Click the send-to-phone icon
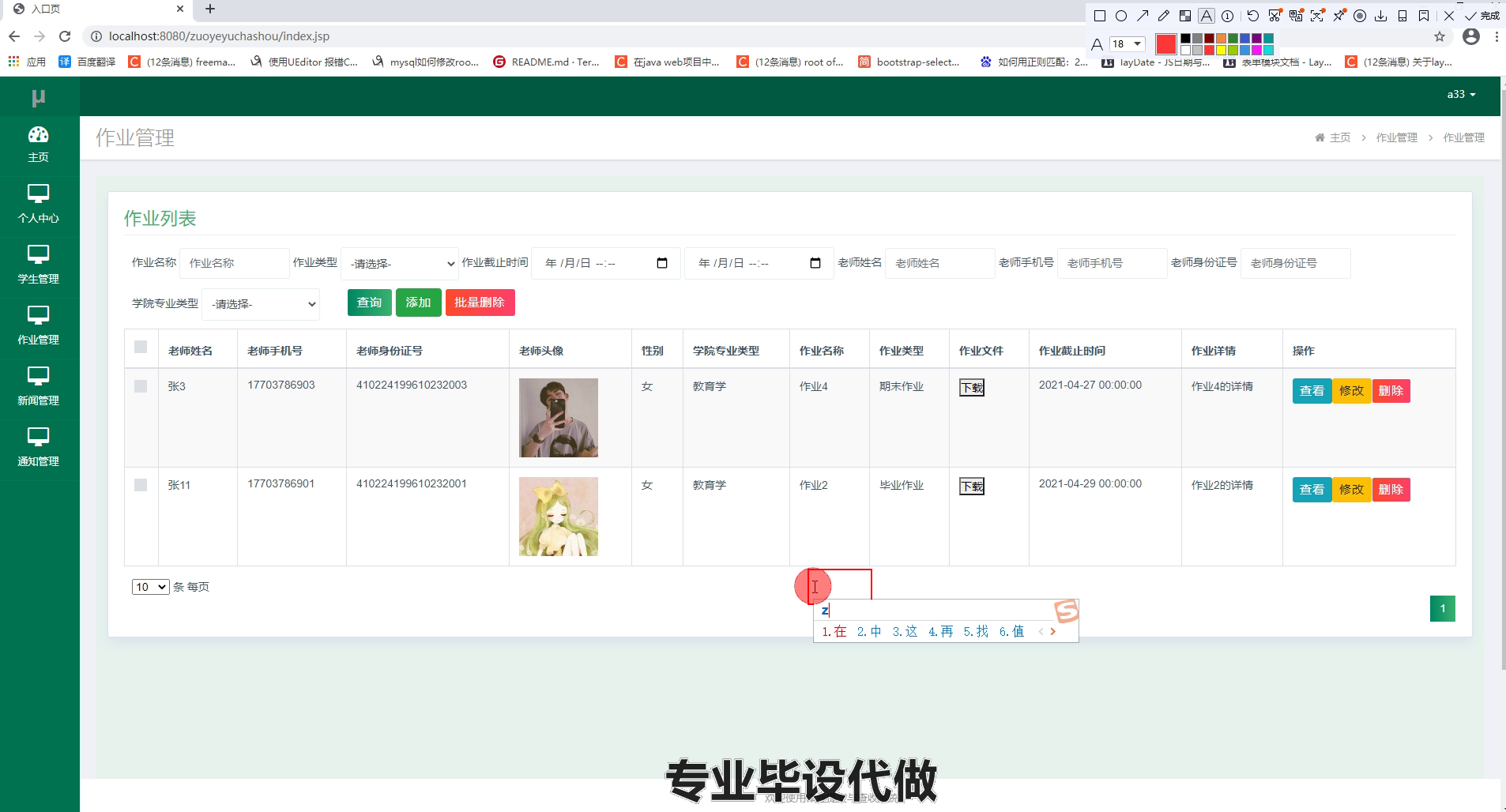This screenshot has height=812, width=1506. click(1402, 16)
